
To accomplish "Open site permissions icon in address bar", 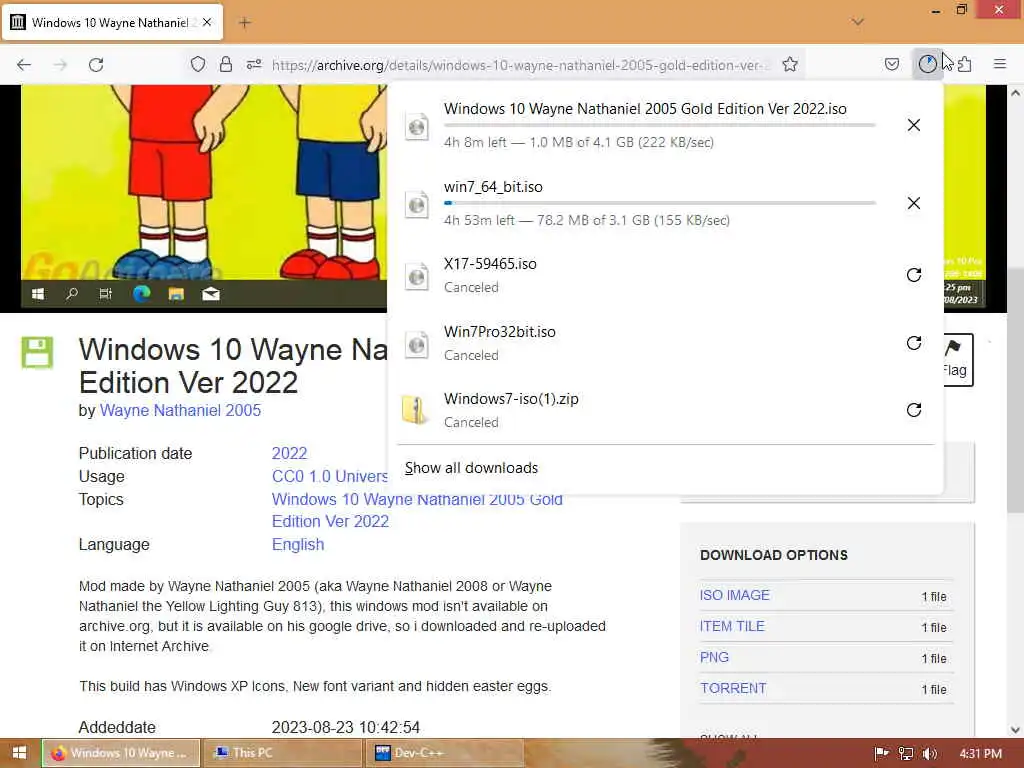I will [254, 64].
